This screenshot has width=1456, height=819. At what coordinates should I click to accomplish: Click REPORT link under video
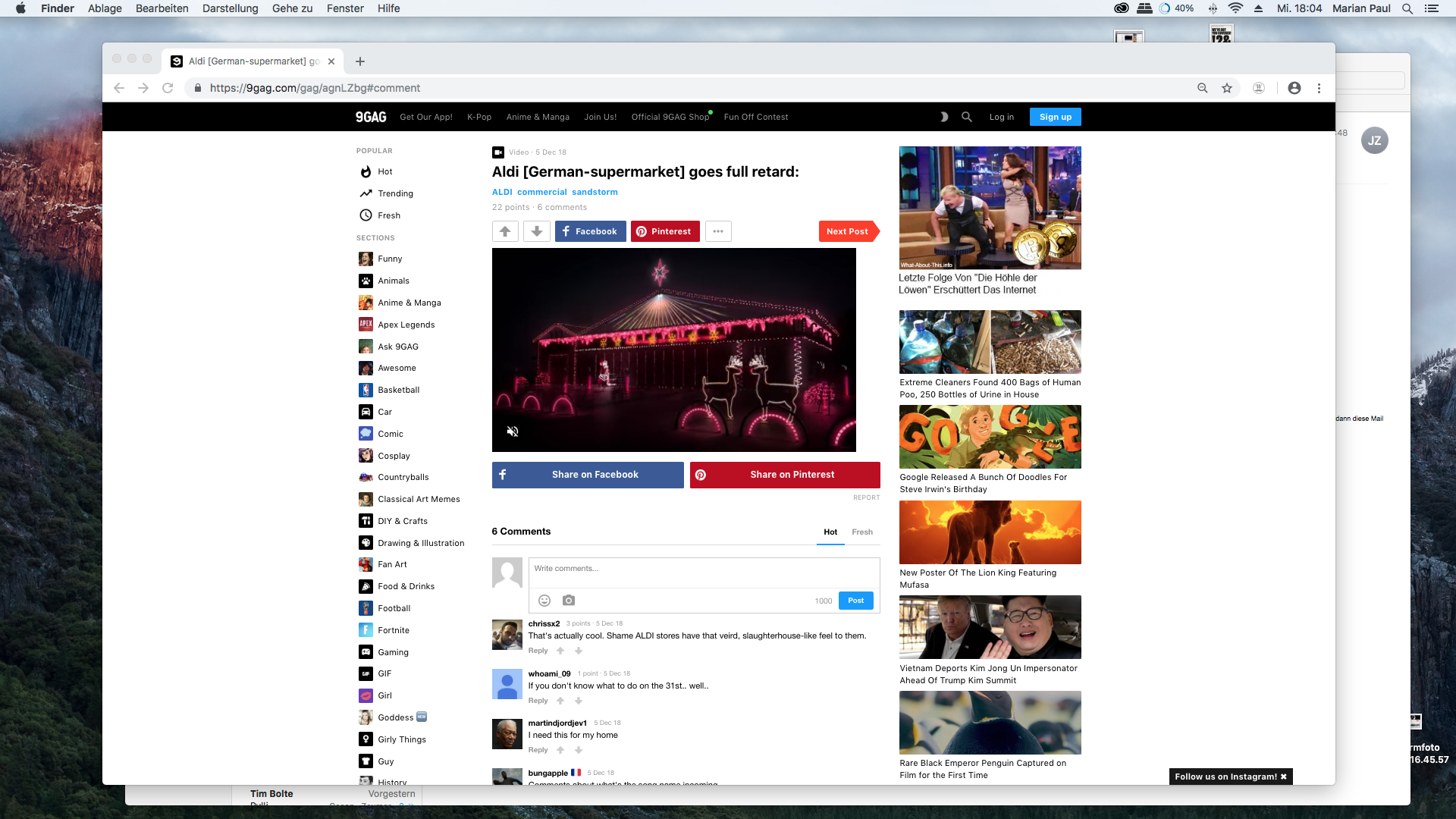point(867,497)
